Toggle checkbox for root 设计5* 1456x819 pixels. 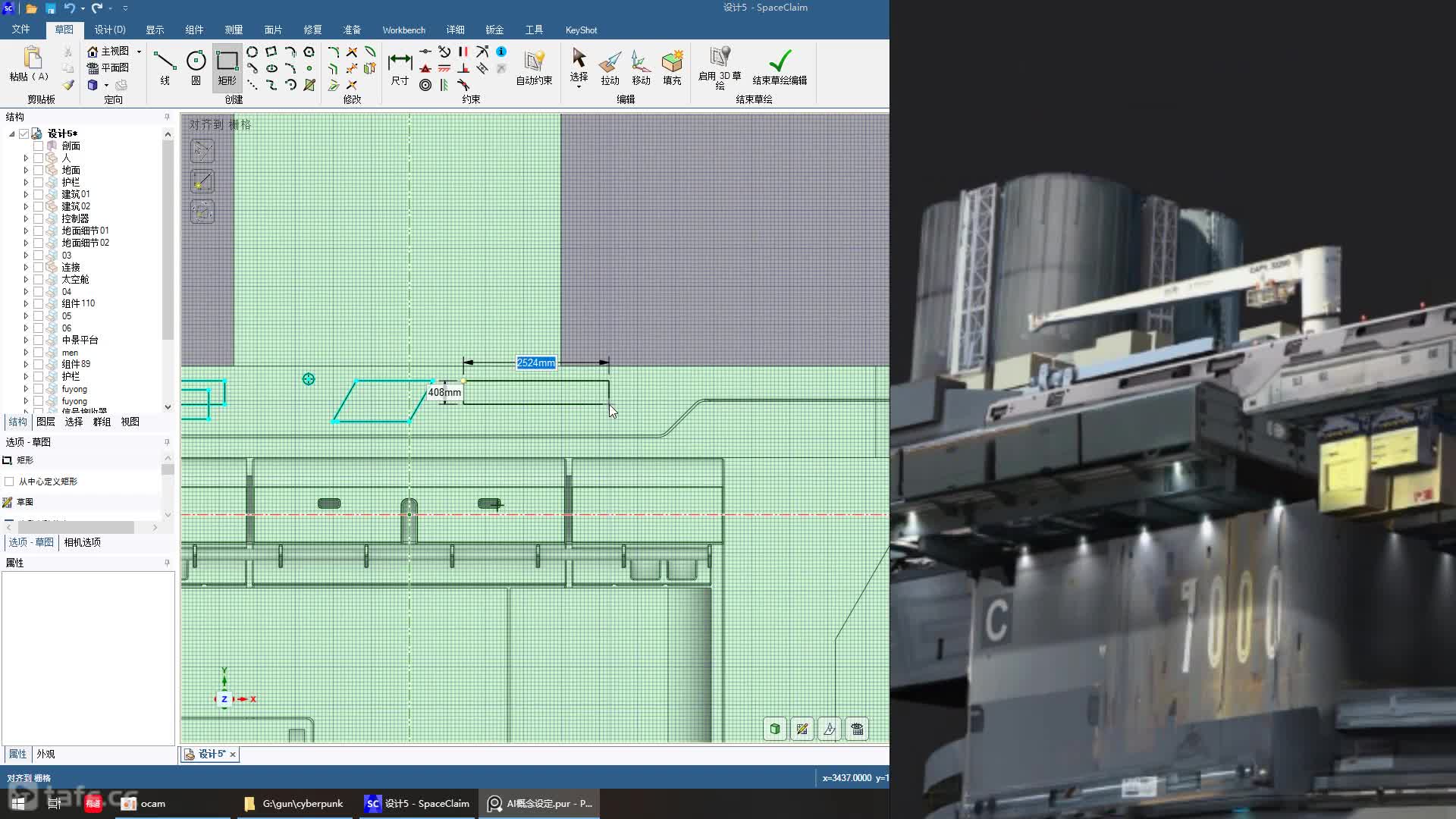[x=24, y=133]
